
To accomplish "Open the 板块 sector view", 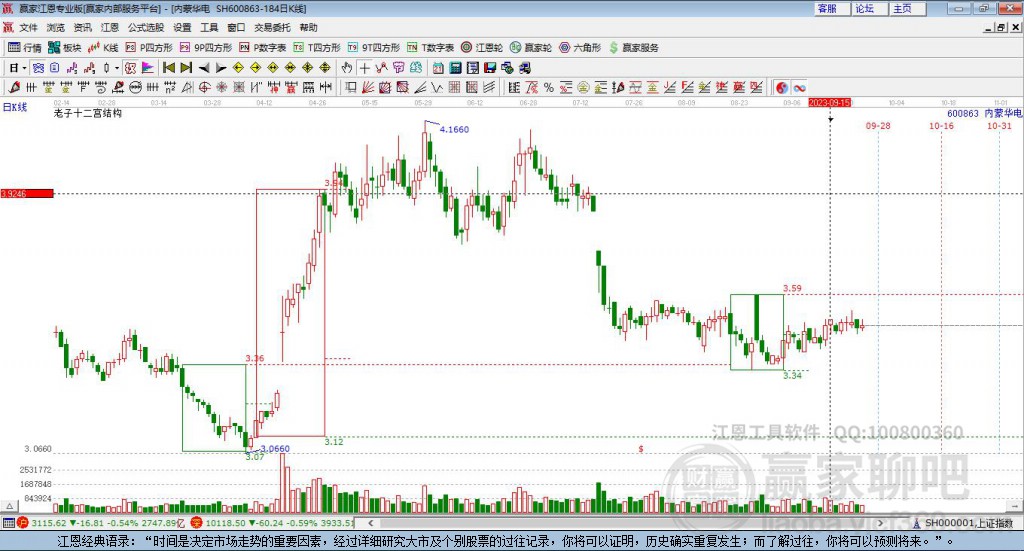I will (x=65, y=47).
